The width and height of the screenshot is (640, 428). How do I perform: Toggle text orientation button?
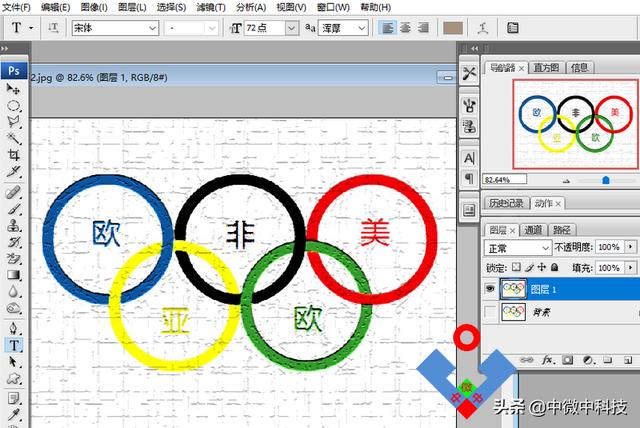53,28
